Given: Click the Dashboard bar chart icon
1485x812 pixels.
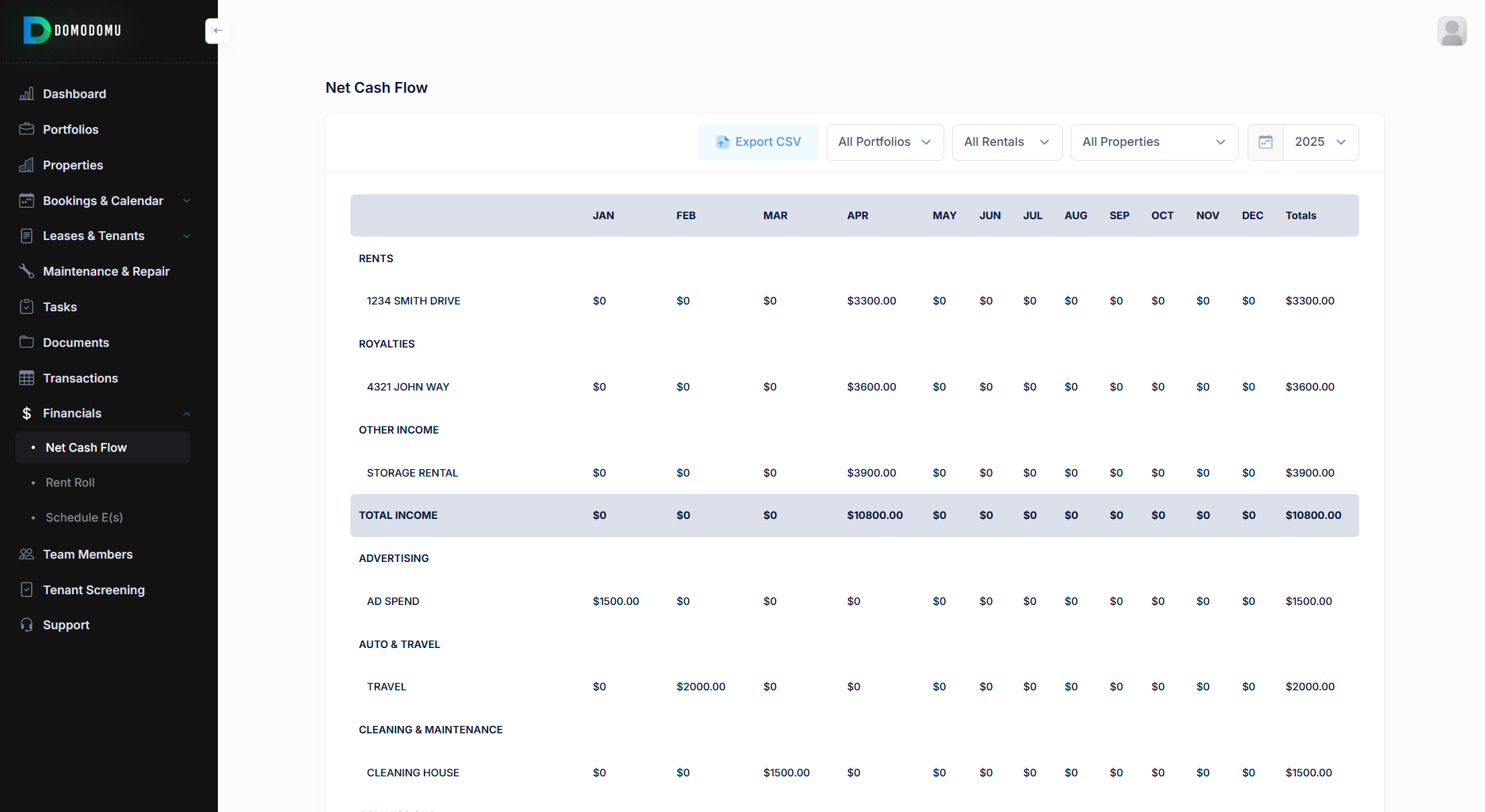Looking at the screenshot, I should click(x=26, y=94).
